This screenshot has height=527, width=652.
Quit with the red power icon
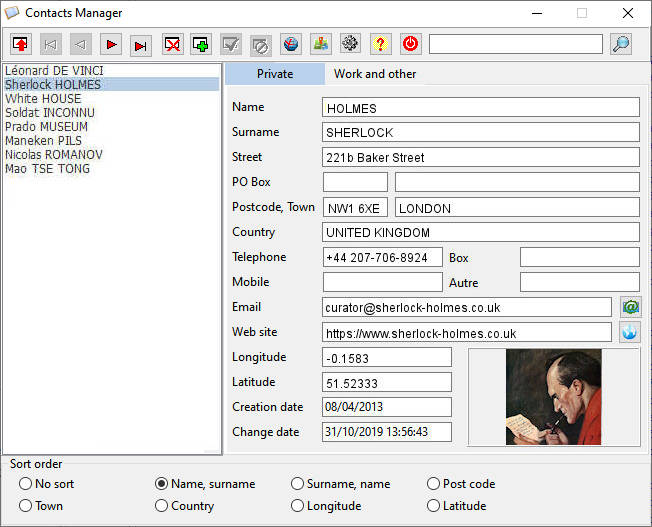[411, 44]
